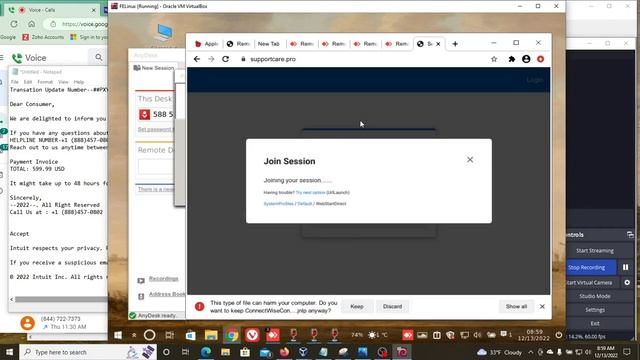Open Settings in OBS controls
This screenshot has width=640, height=360.
coord(595,310)
